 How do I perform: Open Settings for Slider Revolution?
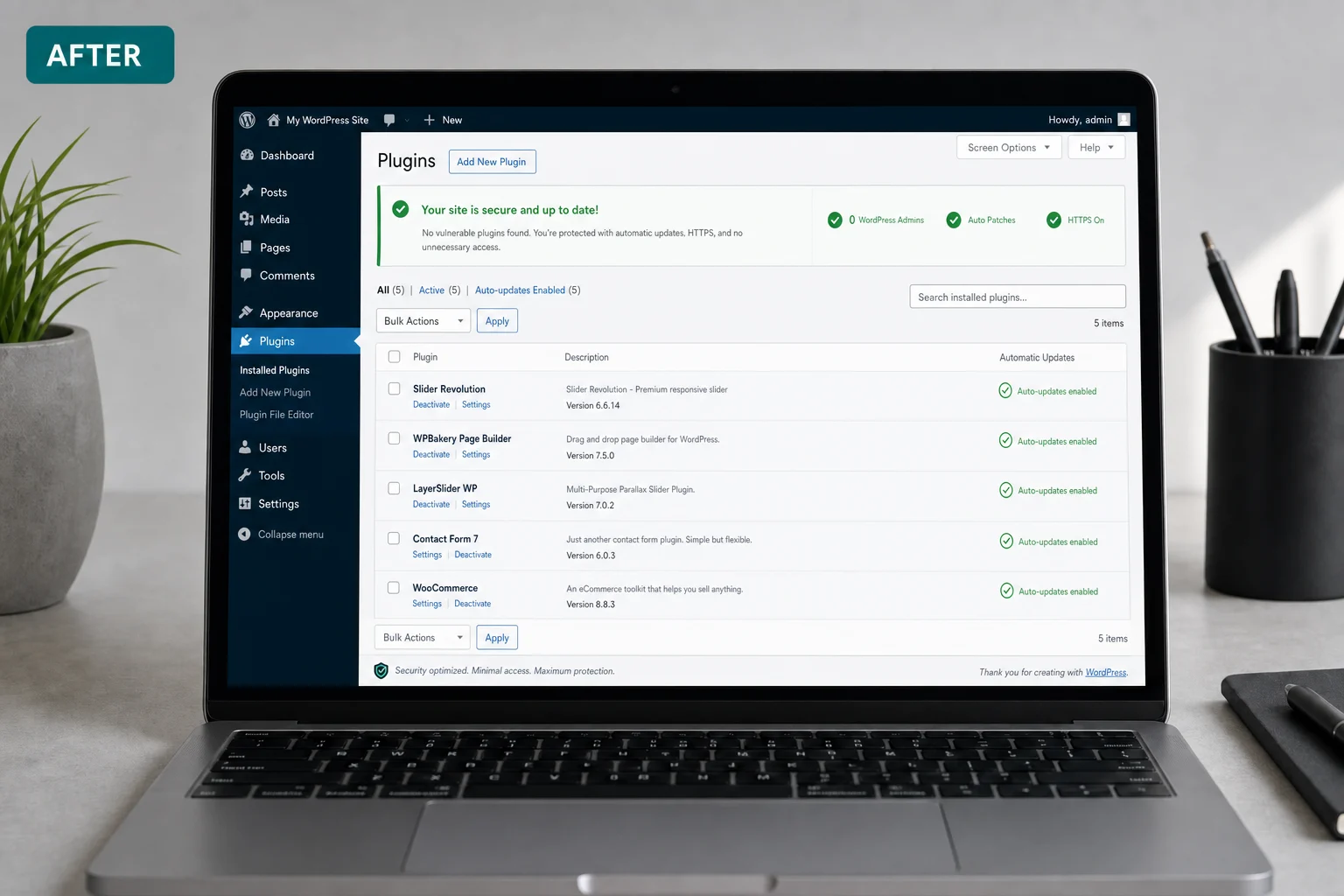point(476,404)
